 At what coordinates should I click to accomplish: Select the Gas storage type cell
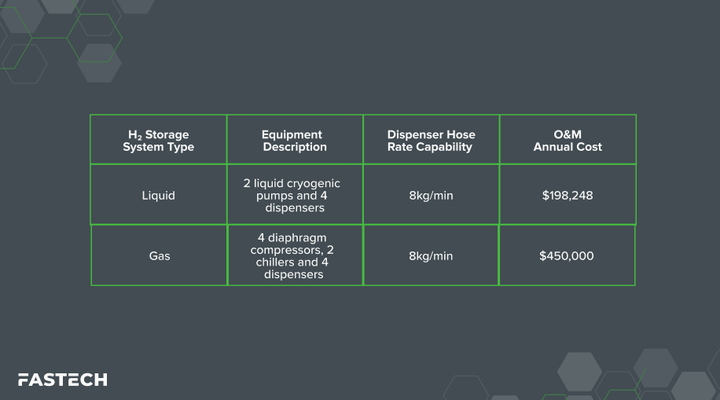159,255
